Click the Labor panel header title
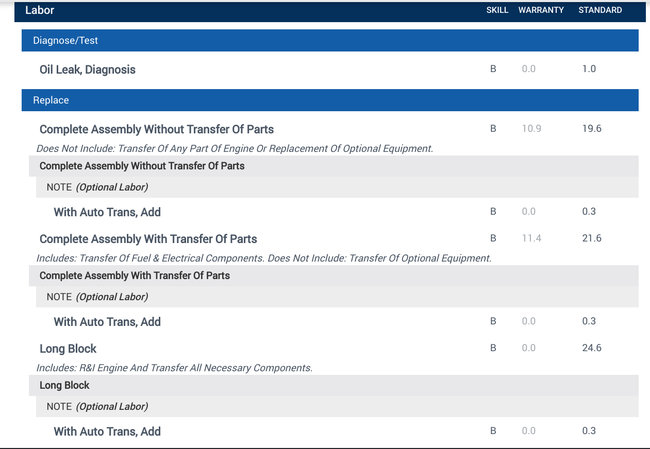The image size is (650, 449). (x=40, y=10)
